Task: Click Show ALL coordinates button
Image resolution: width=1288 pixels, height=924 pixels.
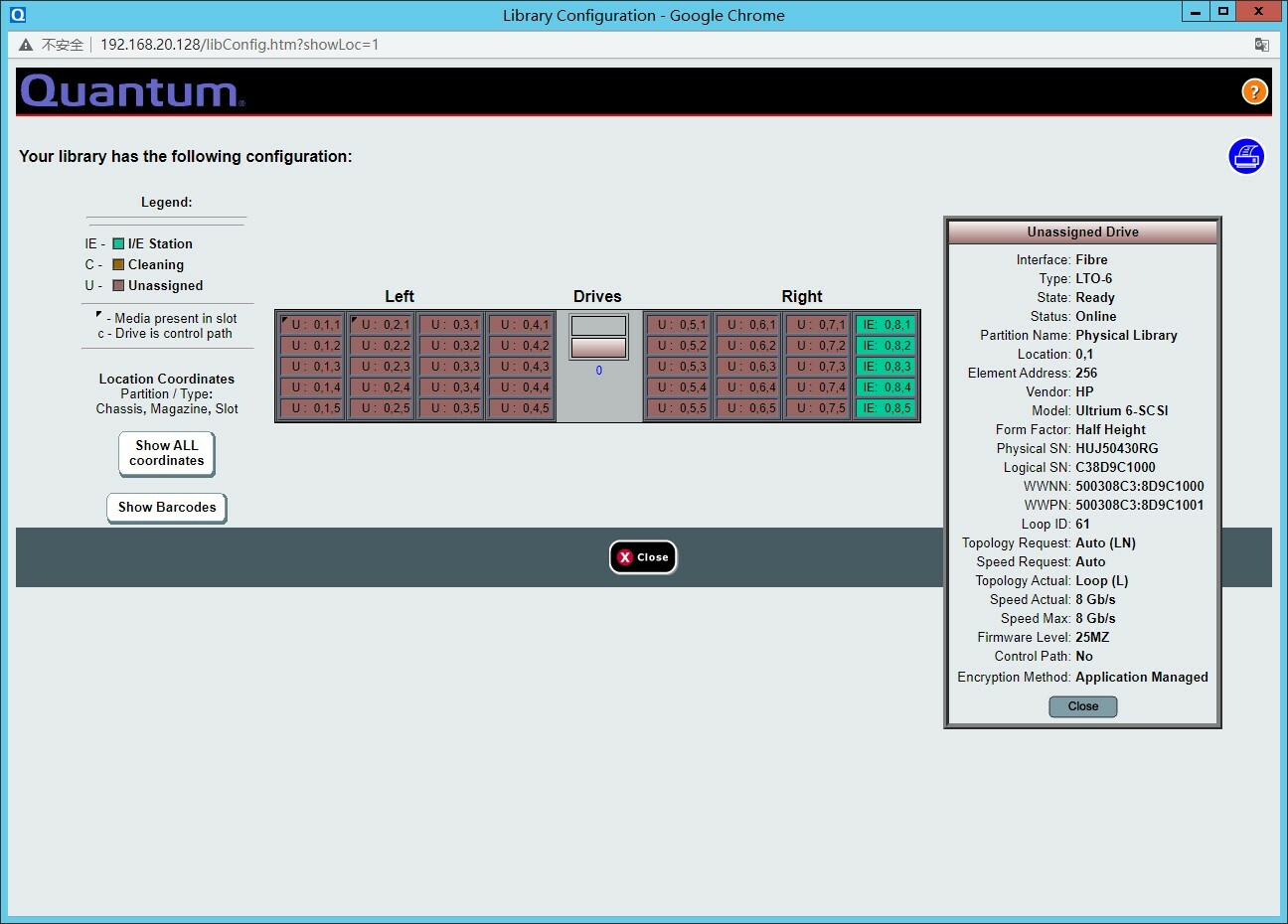Action: pos(167,453)
